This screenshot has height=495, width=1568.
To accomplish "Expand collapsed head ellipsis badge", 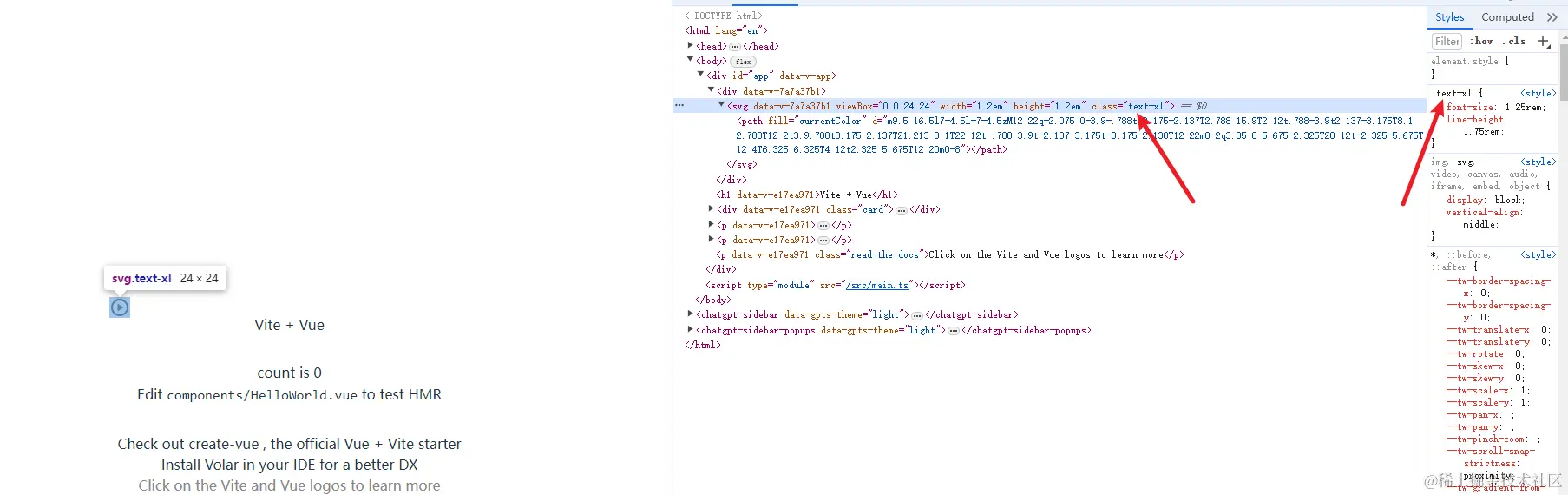I will (735, 46).
